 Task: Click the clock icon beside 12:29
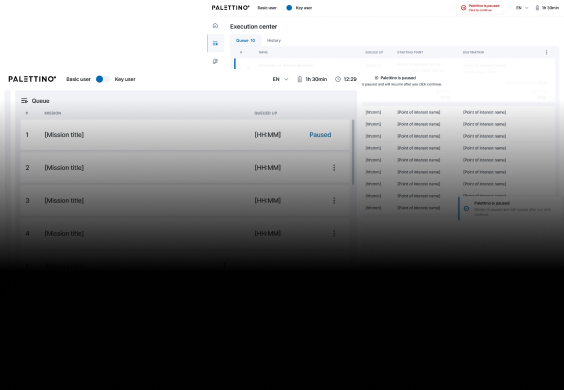tap(338, 79)
